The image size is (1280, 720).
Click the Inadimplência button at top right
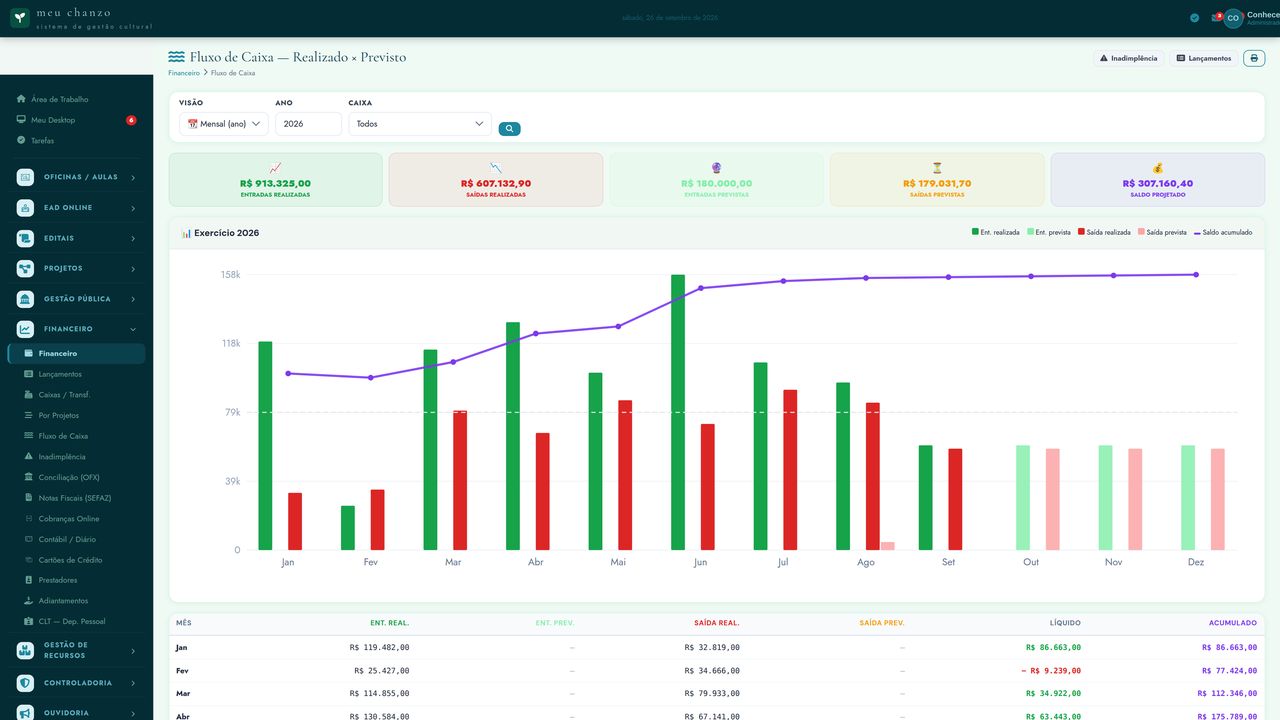click(x=1129, y=58)
